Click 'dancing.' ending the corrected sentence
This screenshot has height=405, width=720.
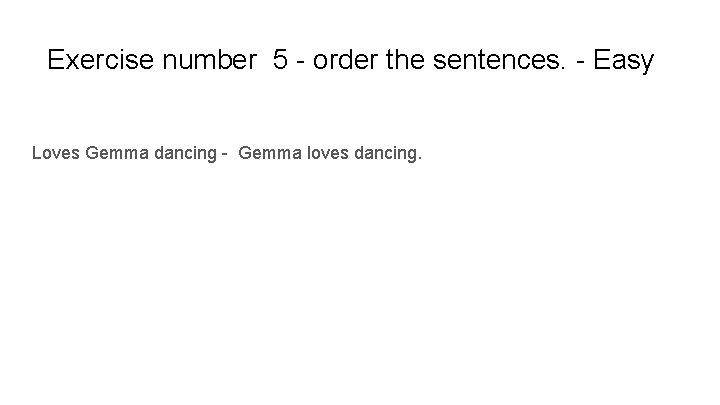[x=388, y=153]
